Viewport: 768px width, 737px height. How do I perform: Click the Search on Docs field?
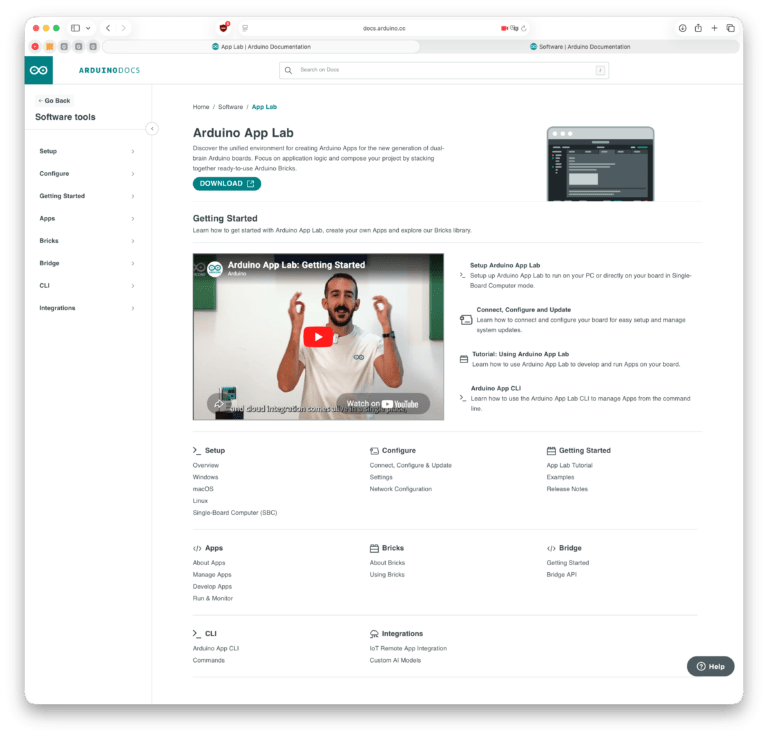coord(444,70)
